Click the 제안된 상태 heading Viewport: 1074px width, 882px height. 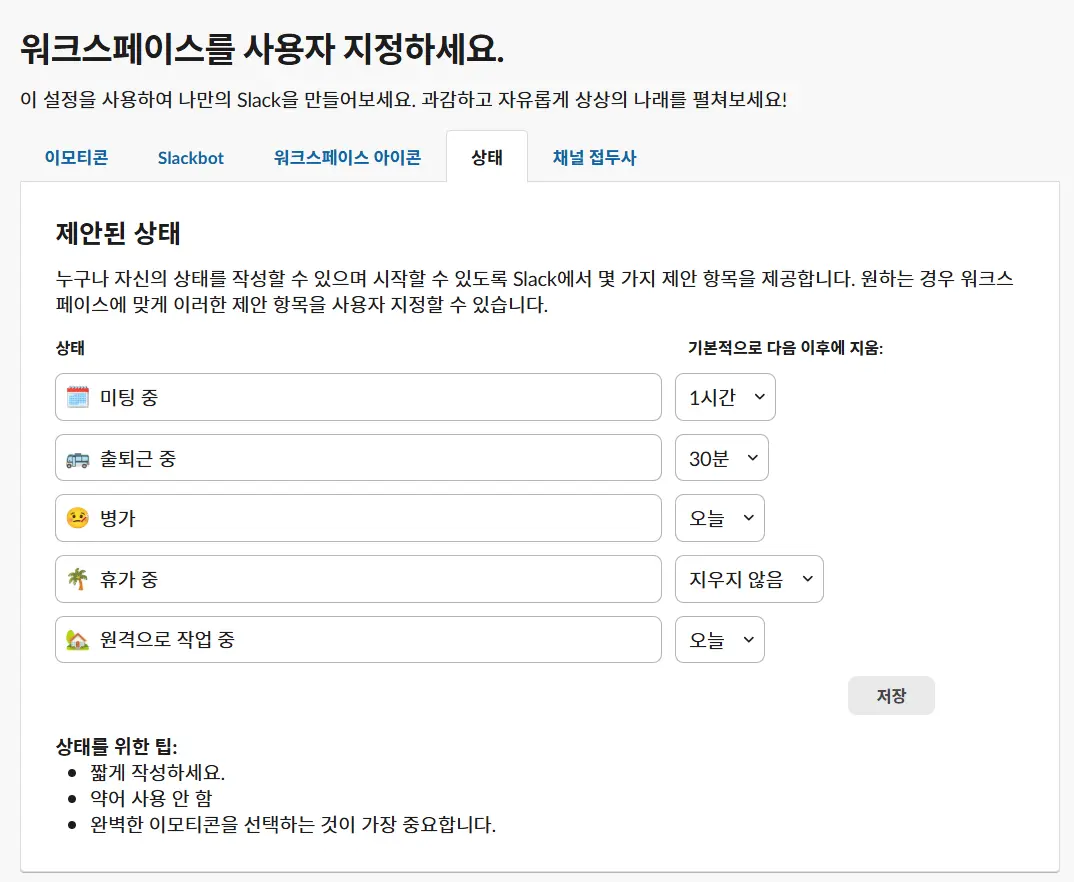coord(118,234)
